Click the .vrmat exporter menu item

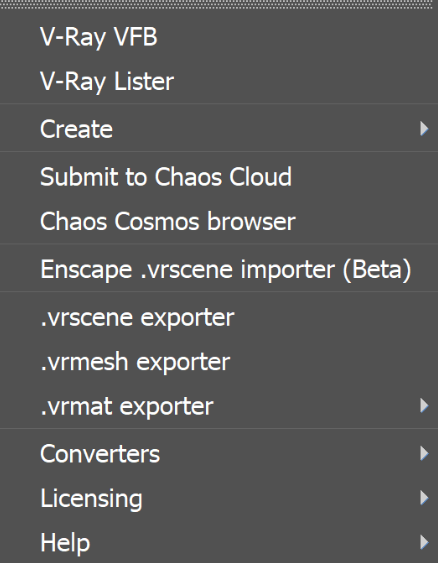(219, 406)
